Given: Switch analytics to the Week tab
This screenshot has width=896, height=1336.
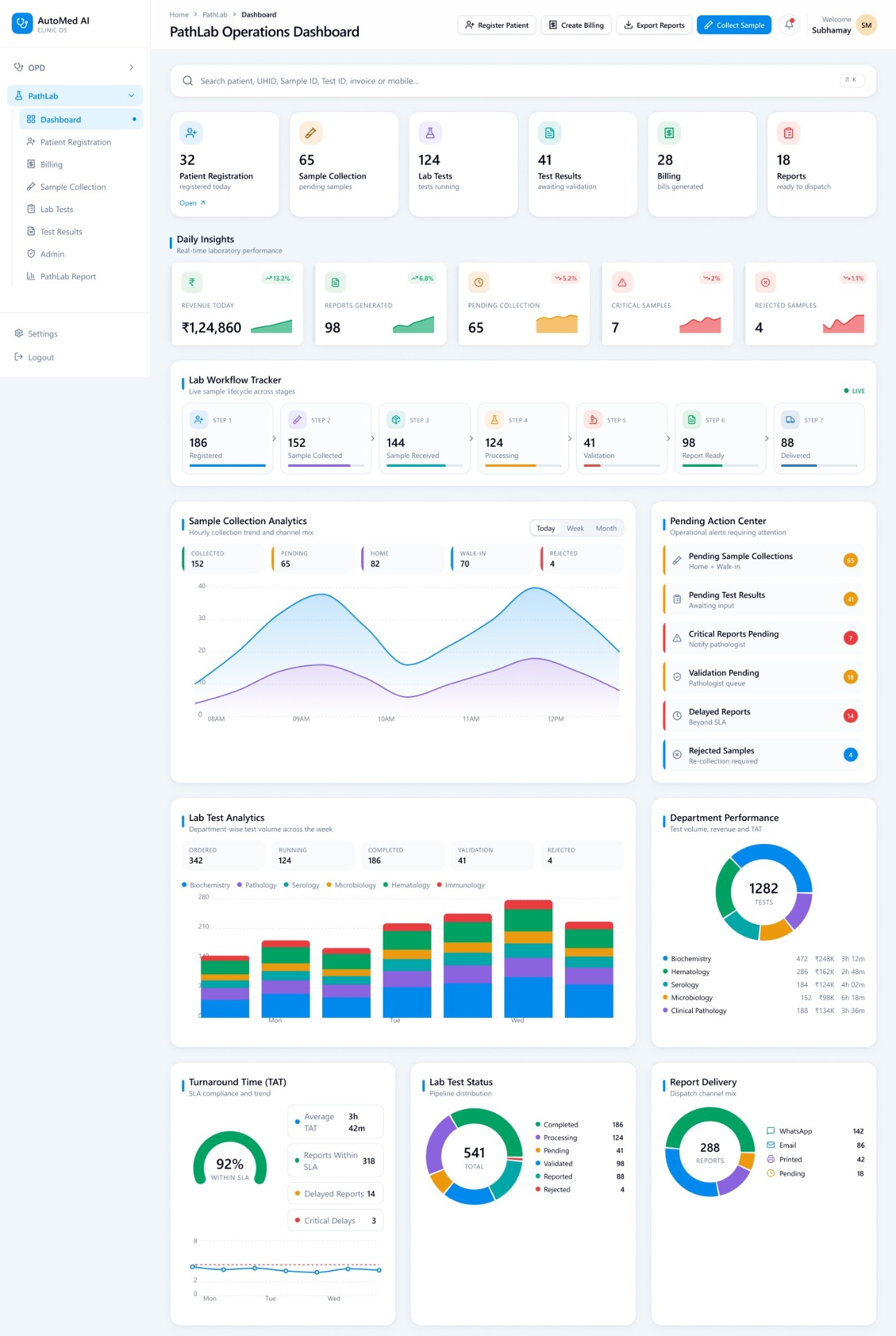Looking at the screenshot, I should 575,528.
